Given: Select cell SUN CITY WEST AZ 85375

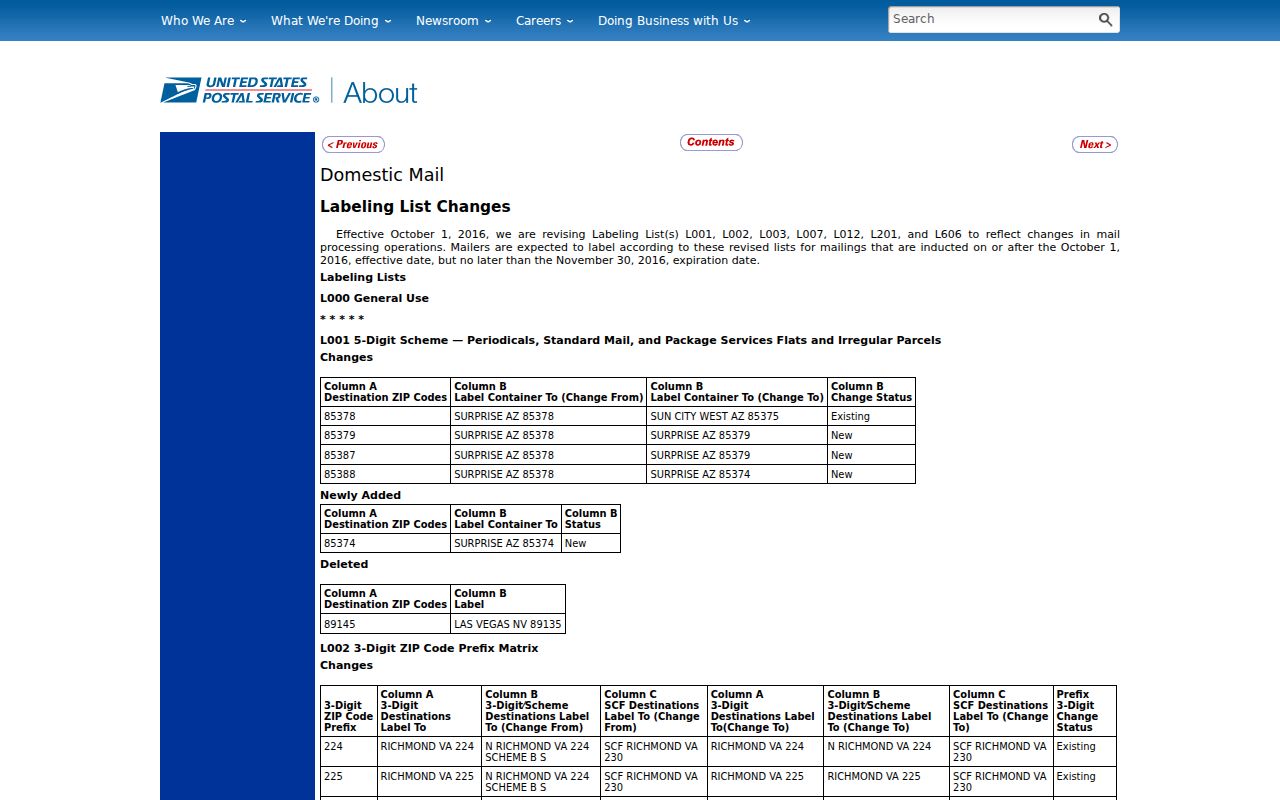Looking at the screenshot, I should (737, 416).
